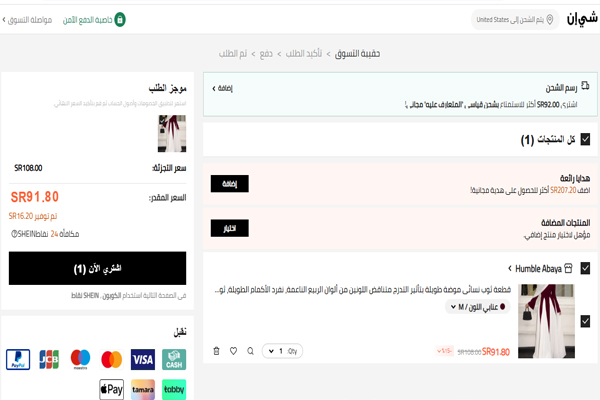Select VISA payment icon
The image size is (600, 400).
pos(143,359)
